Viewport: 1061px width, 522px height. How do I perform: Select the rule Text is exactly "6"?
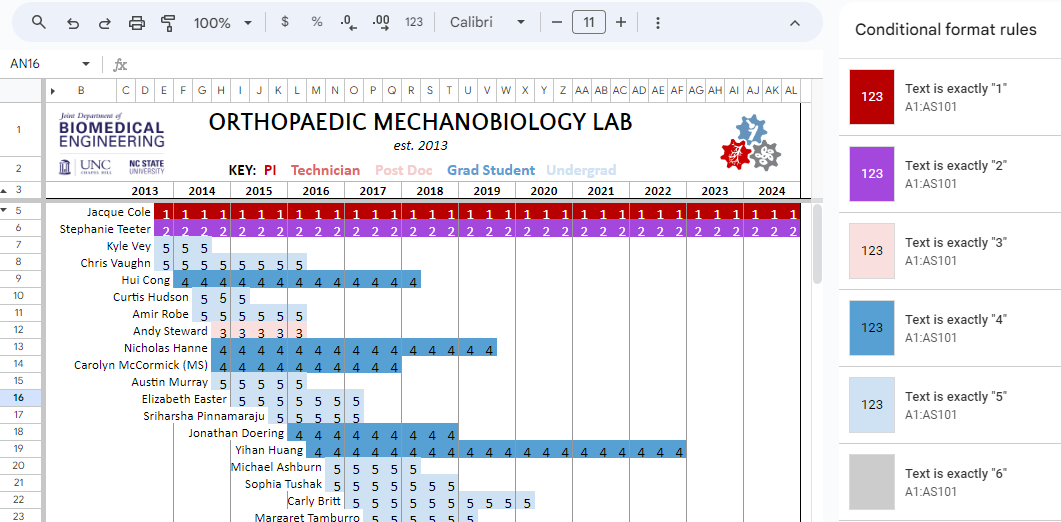point(950,481)
